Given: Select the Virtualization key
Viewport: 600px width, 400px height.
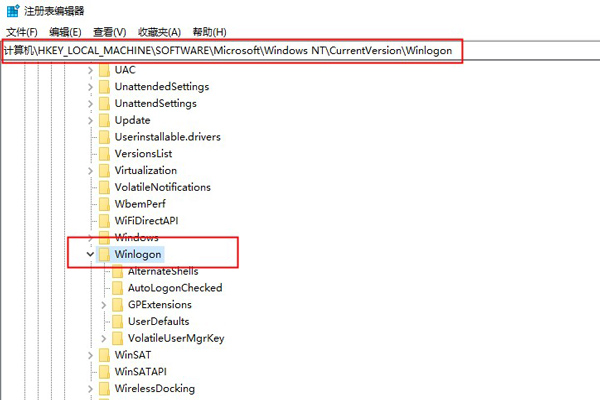Looking at the screenshot, I should point(146,170).
